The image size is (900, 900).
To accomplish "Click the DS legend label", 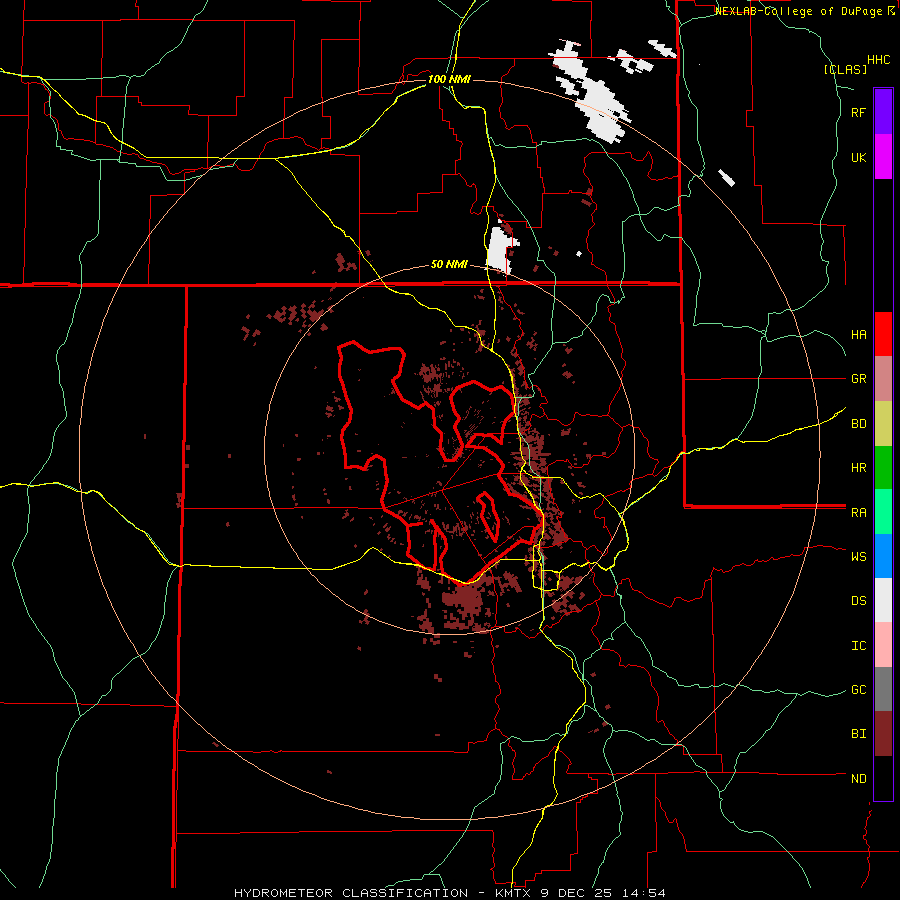I will pyautogui.click(x=858, y=601).
